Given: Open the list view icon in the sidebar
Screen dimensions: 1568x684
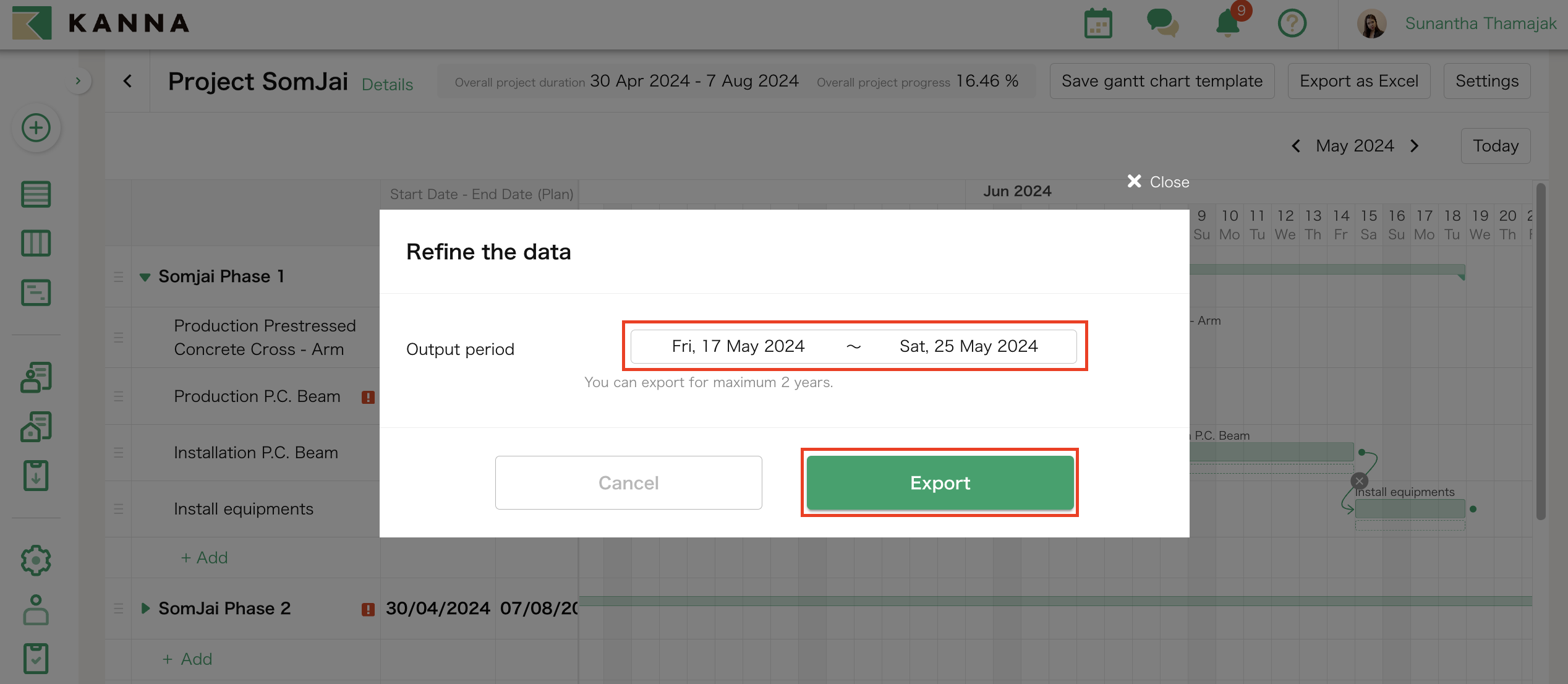Looking at the screenshot, I should 35,194.
